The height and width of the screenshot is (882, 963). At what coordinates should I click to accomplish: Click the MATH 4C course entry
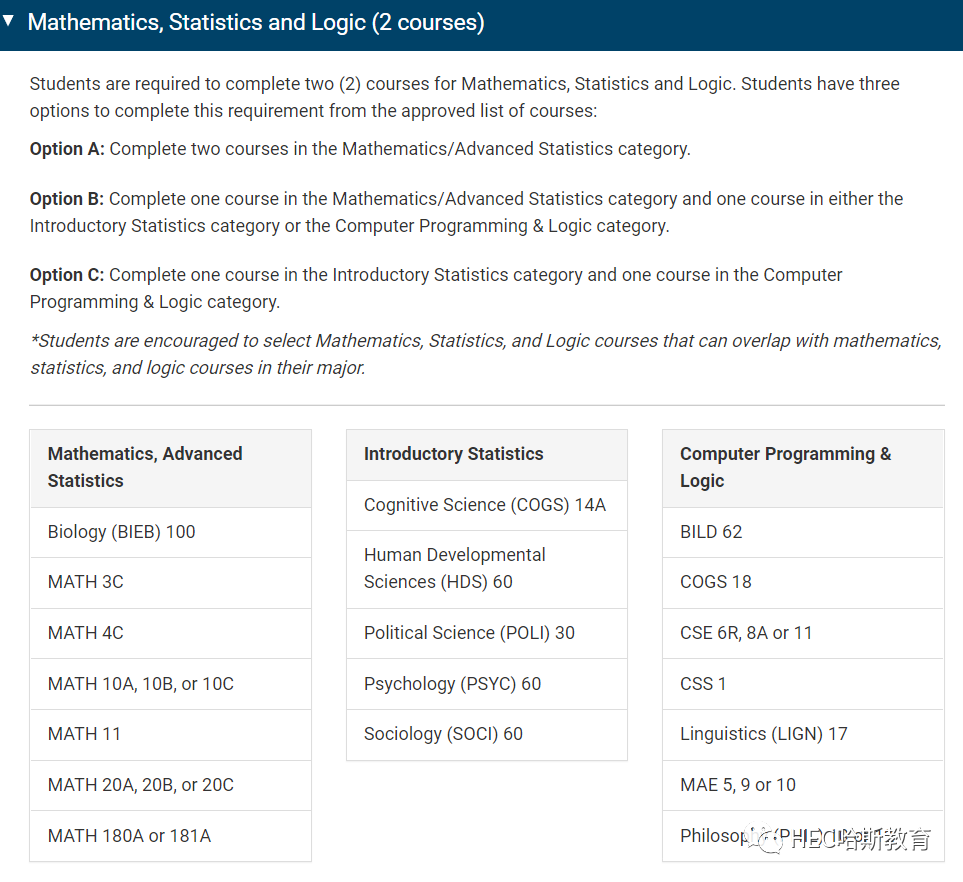[x=171, y=633]
